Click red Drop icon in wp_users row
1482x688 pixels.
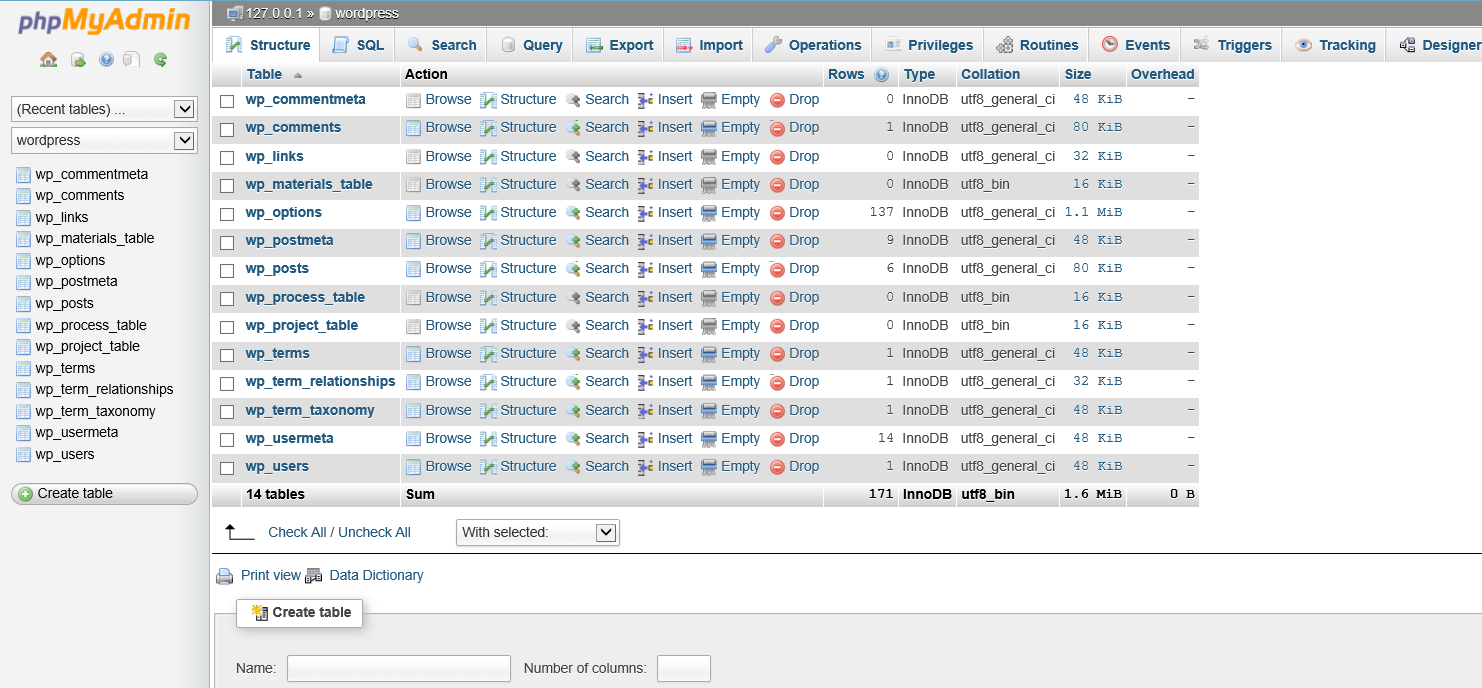point(777,467)
